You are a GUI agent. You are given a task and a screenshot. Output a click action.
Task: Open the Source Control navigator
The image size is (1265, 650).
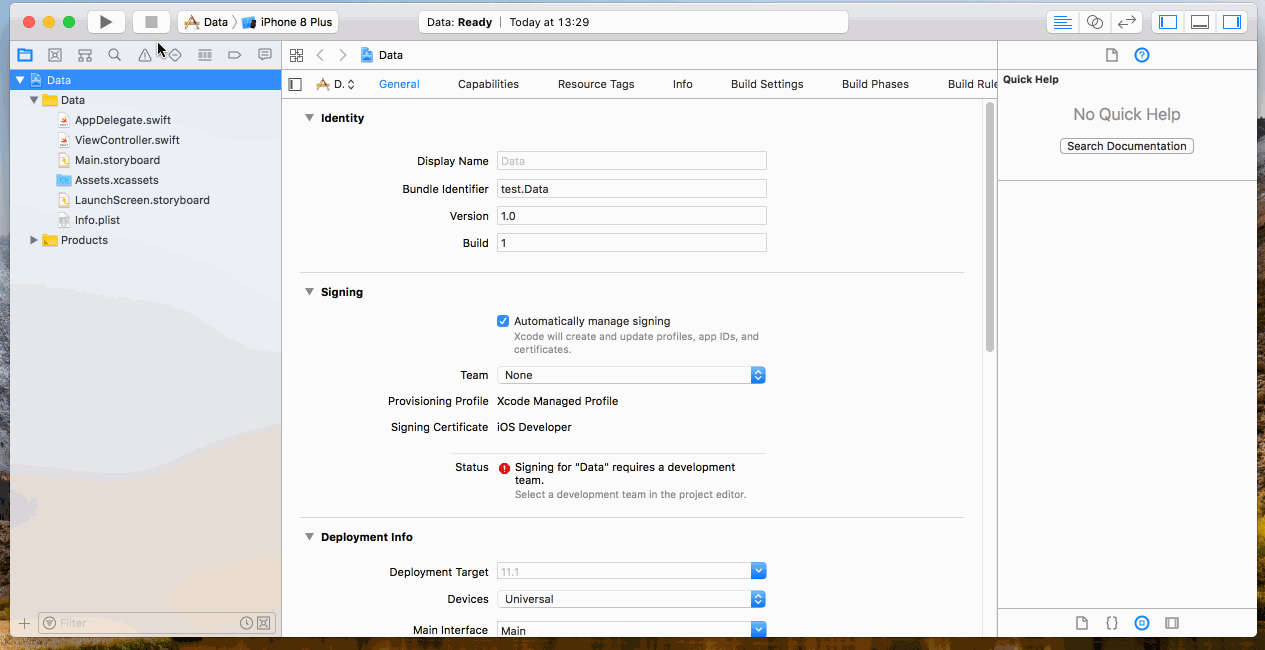55,55
